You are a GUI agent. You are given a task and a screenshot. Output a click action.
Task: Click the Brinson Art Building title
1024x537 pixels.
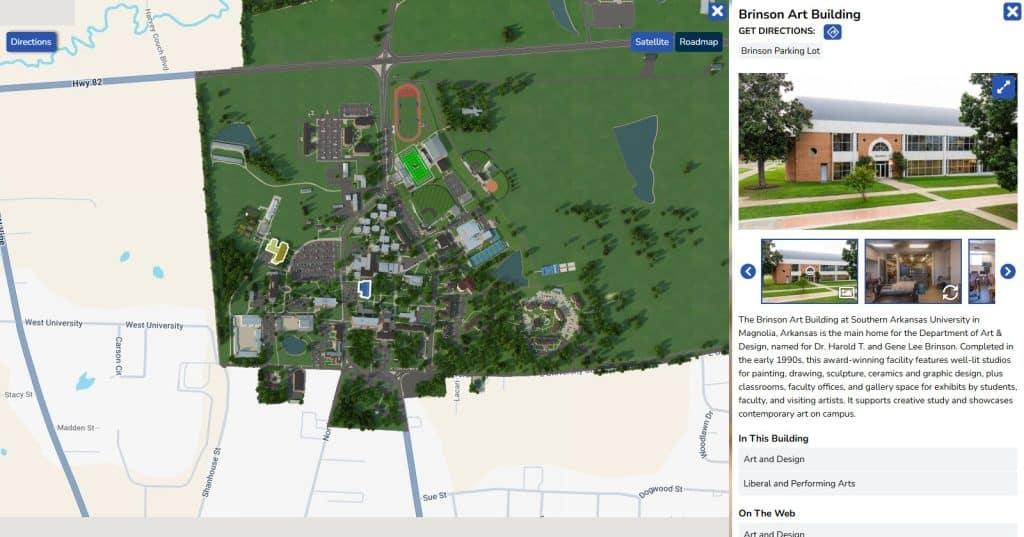(799, 14)
